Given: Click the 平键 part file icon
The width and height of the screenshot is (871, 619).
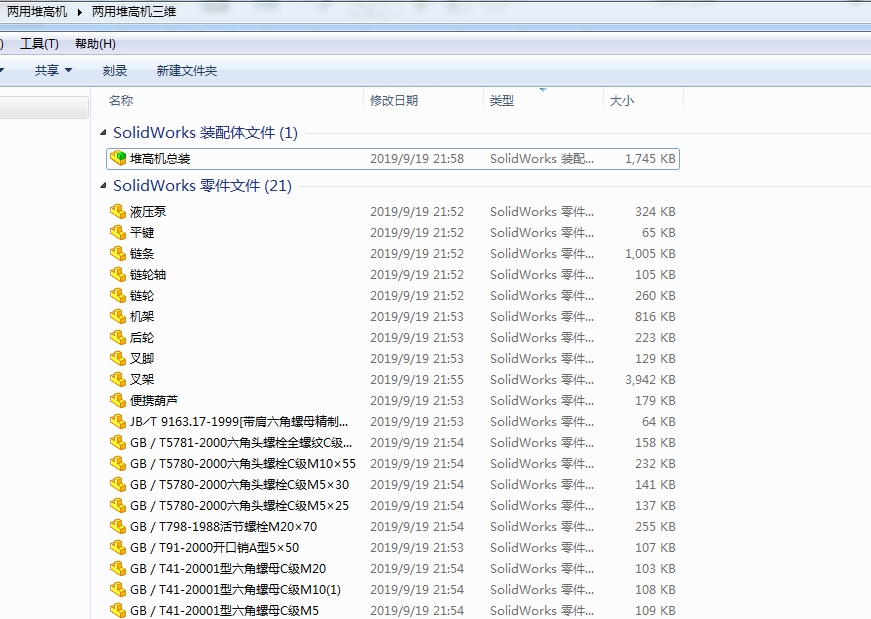Looking at the screenshot, I should [x=118, y=233].
